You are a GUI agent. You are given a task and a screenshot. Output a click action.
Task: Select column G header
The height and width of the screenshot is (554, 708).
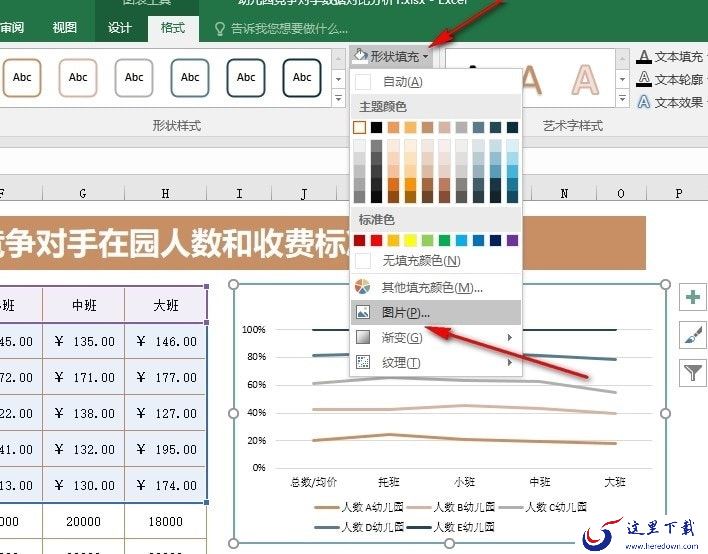coord(83,194)
